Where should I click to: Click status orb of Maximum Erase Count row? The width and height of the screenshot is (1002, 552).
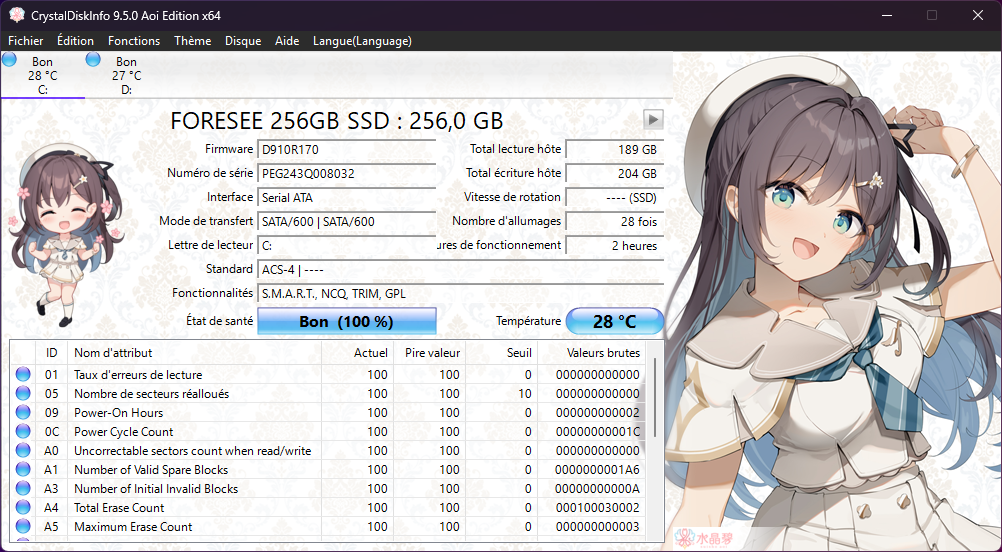(x=23, y=526)
